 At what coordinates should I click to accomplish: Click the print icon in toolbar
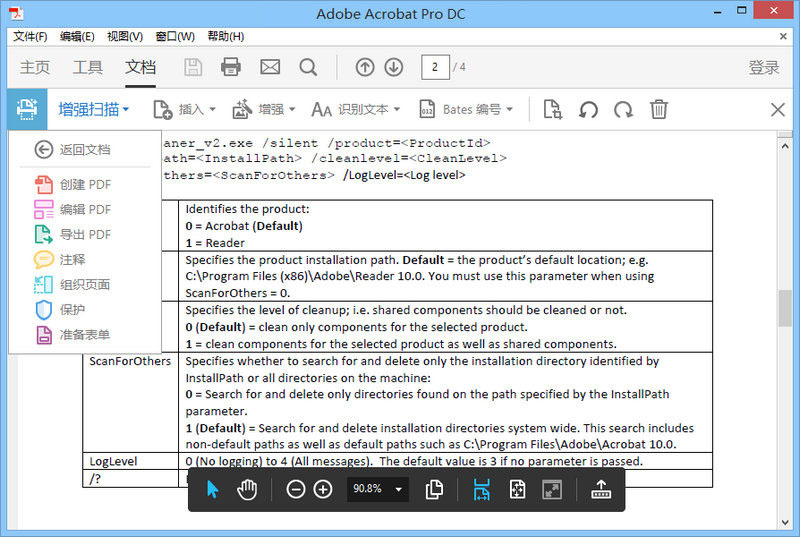point(231,67)
